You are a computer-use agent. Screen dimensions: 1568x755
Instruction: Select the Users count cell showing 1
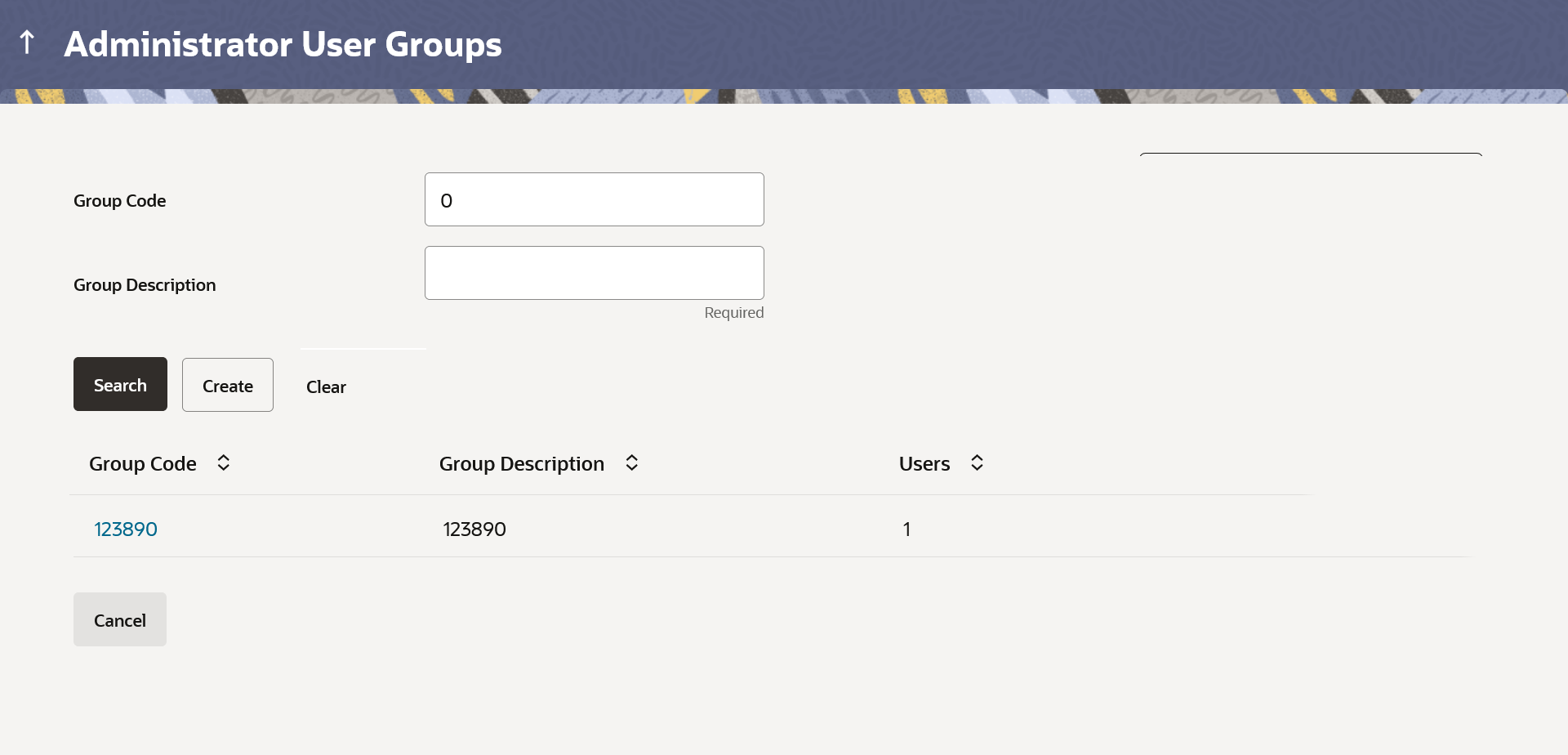(x=906, y=529)
